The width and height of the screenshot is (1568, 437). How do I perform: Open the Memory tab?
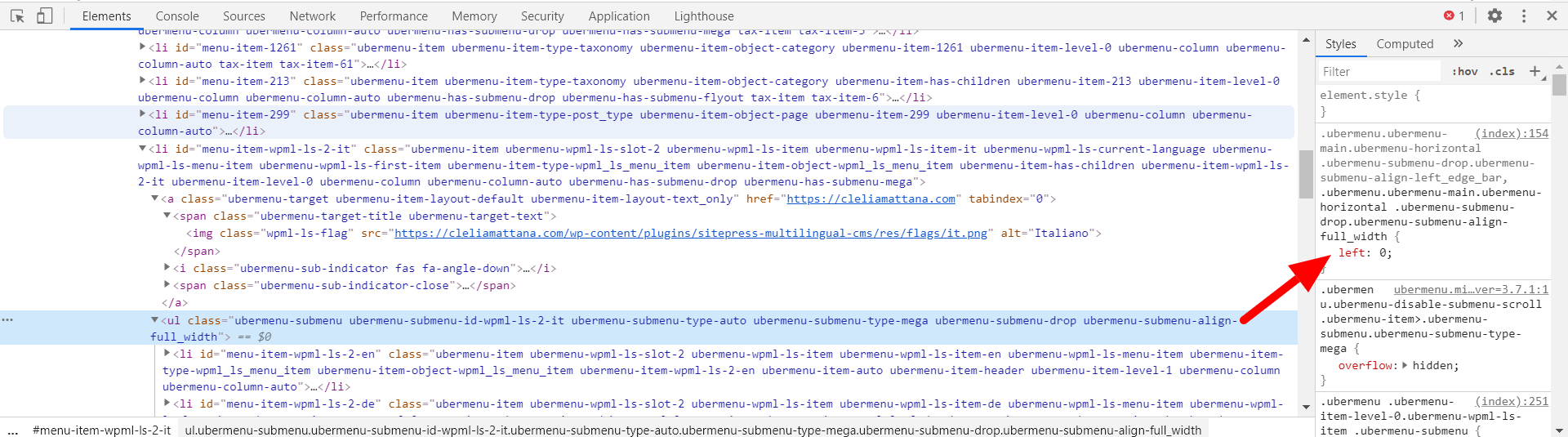(474, 16)
